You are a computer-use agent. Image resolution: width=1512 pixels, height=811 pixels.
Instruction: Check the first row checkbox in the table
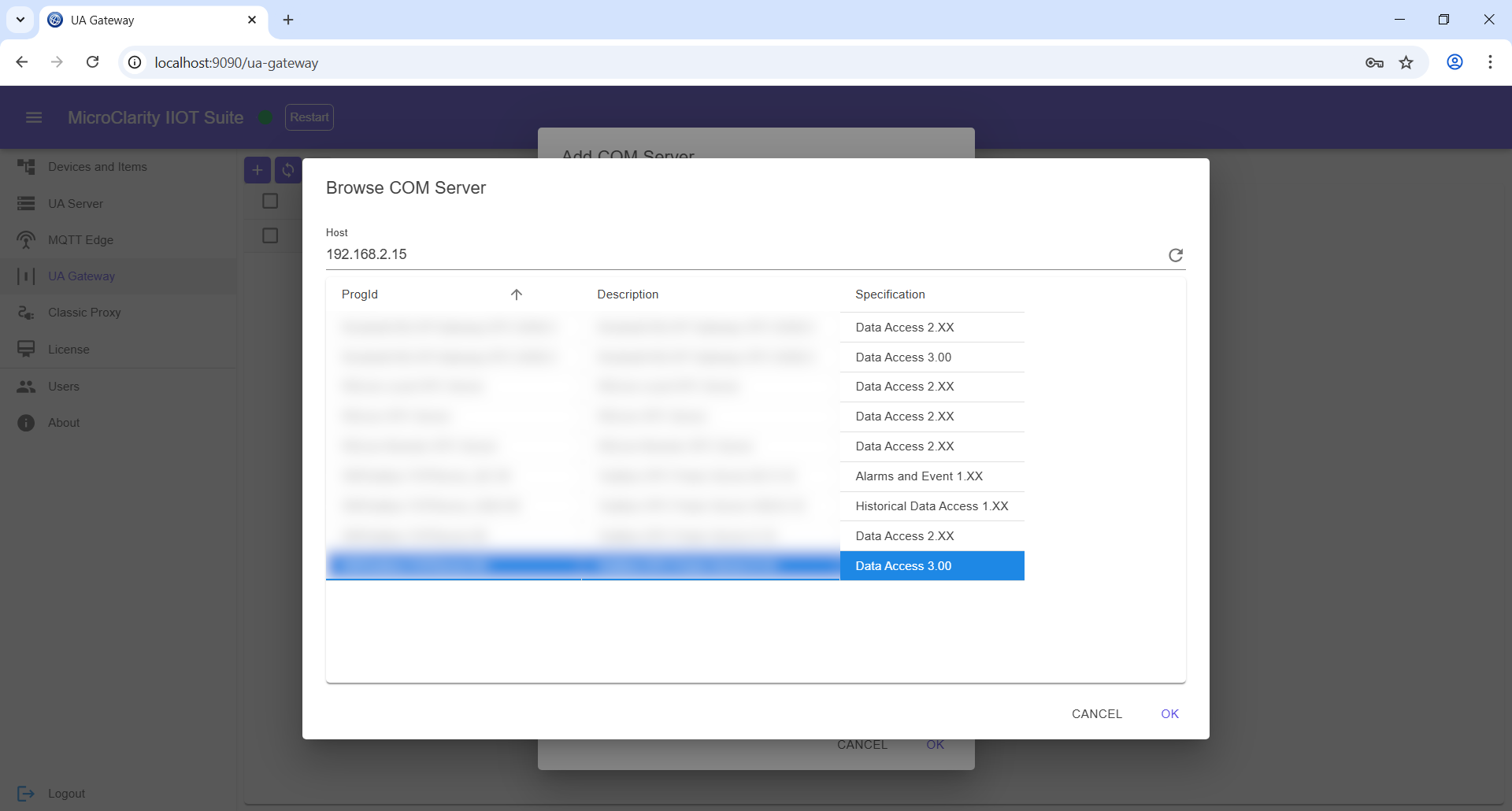point(270,201)
